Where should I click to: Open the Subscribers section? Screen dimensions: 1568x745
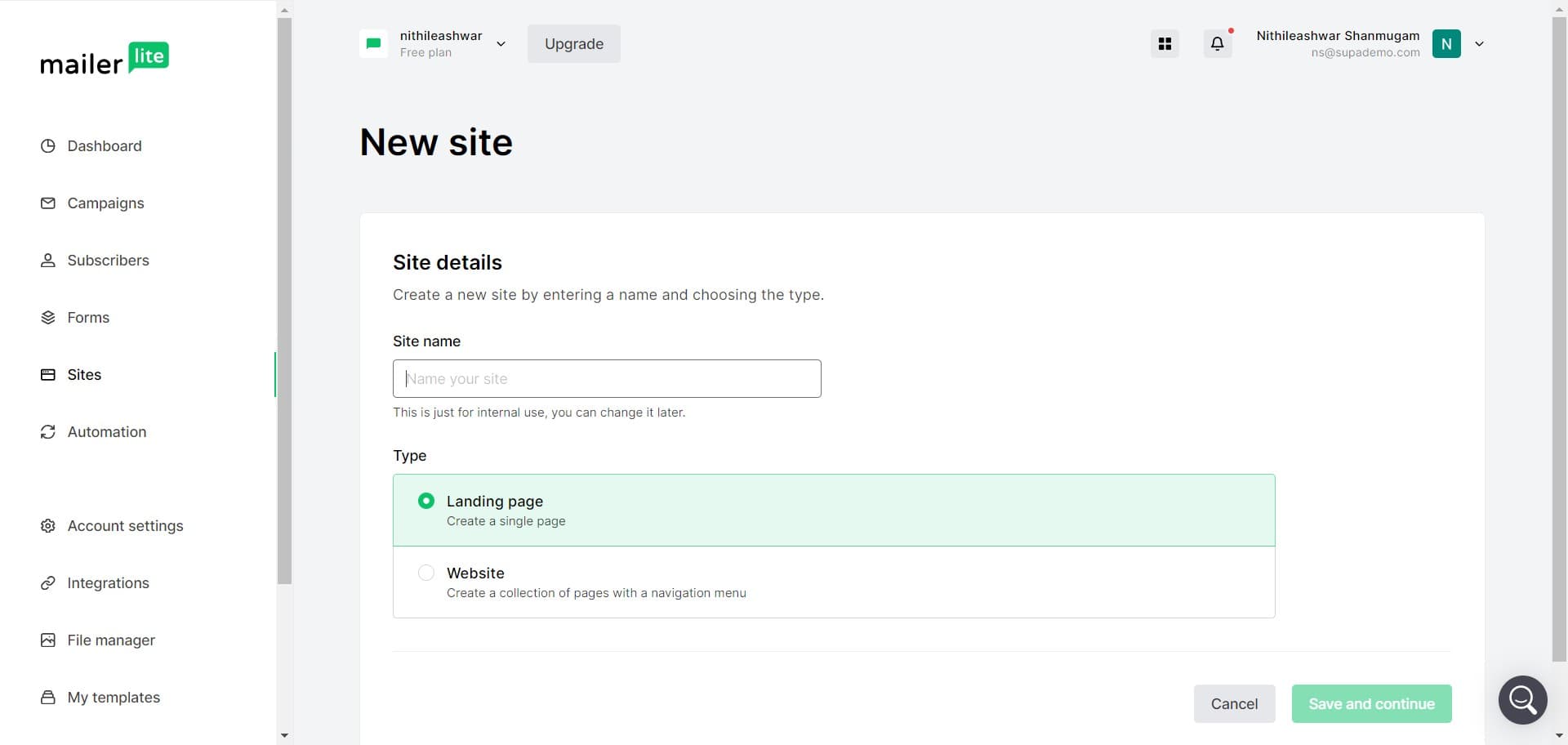click(x=108, y=260)
